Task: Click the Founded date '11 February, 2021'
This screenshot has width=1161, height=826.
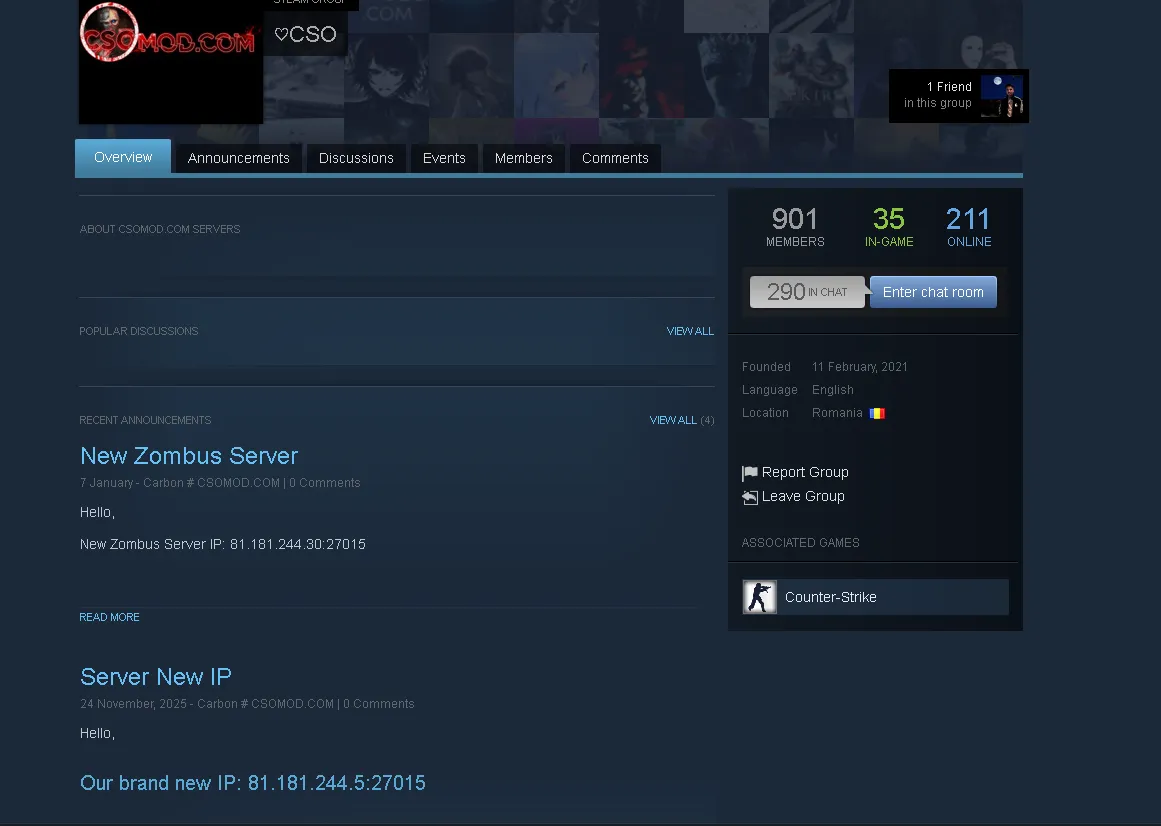Action: (x=860, y=367)
